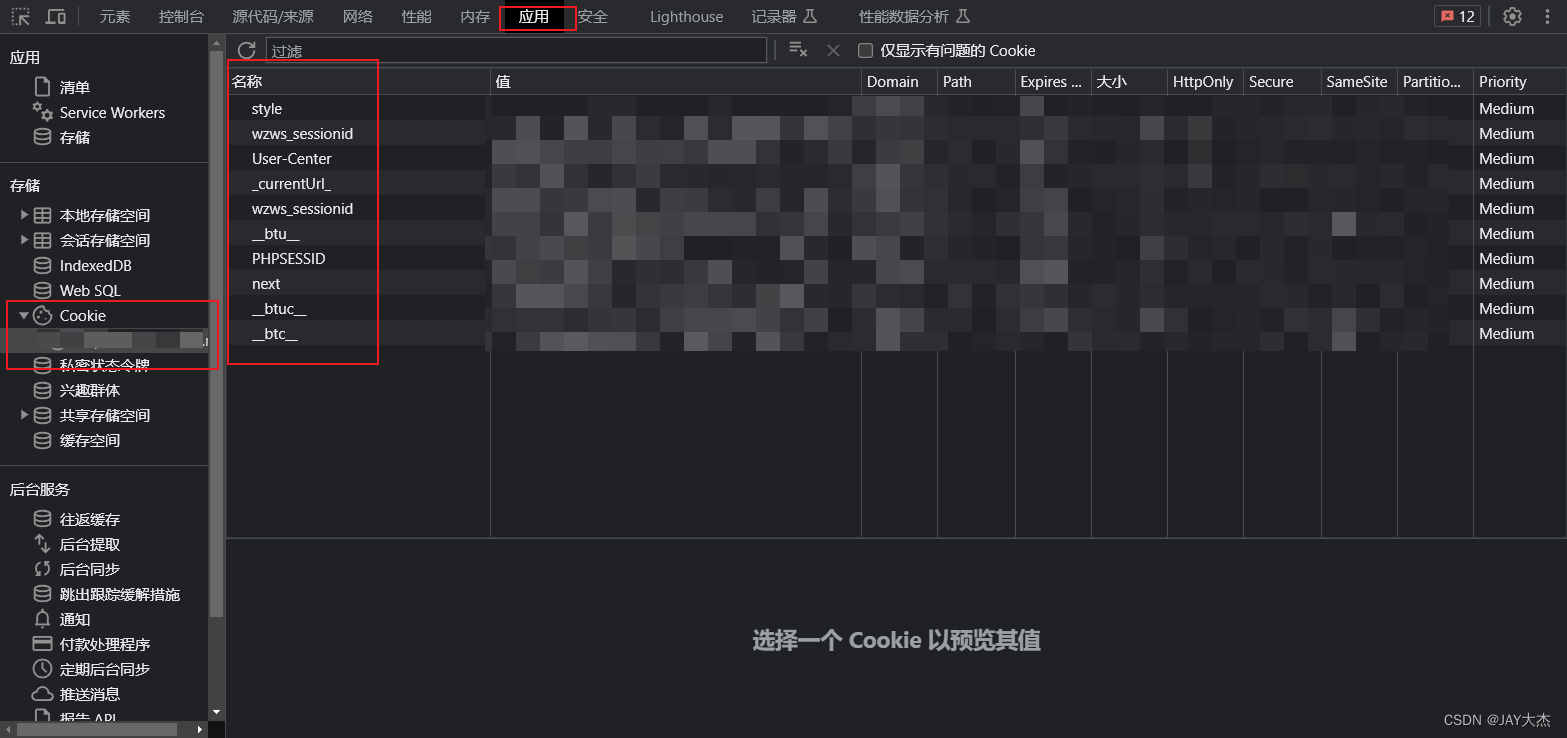Select Service Workers under 应用
1567x738 pixels.
pyautogui.click(x=112, y=112)
